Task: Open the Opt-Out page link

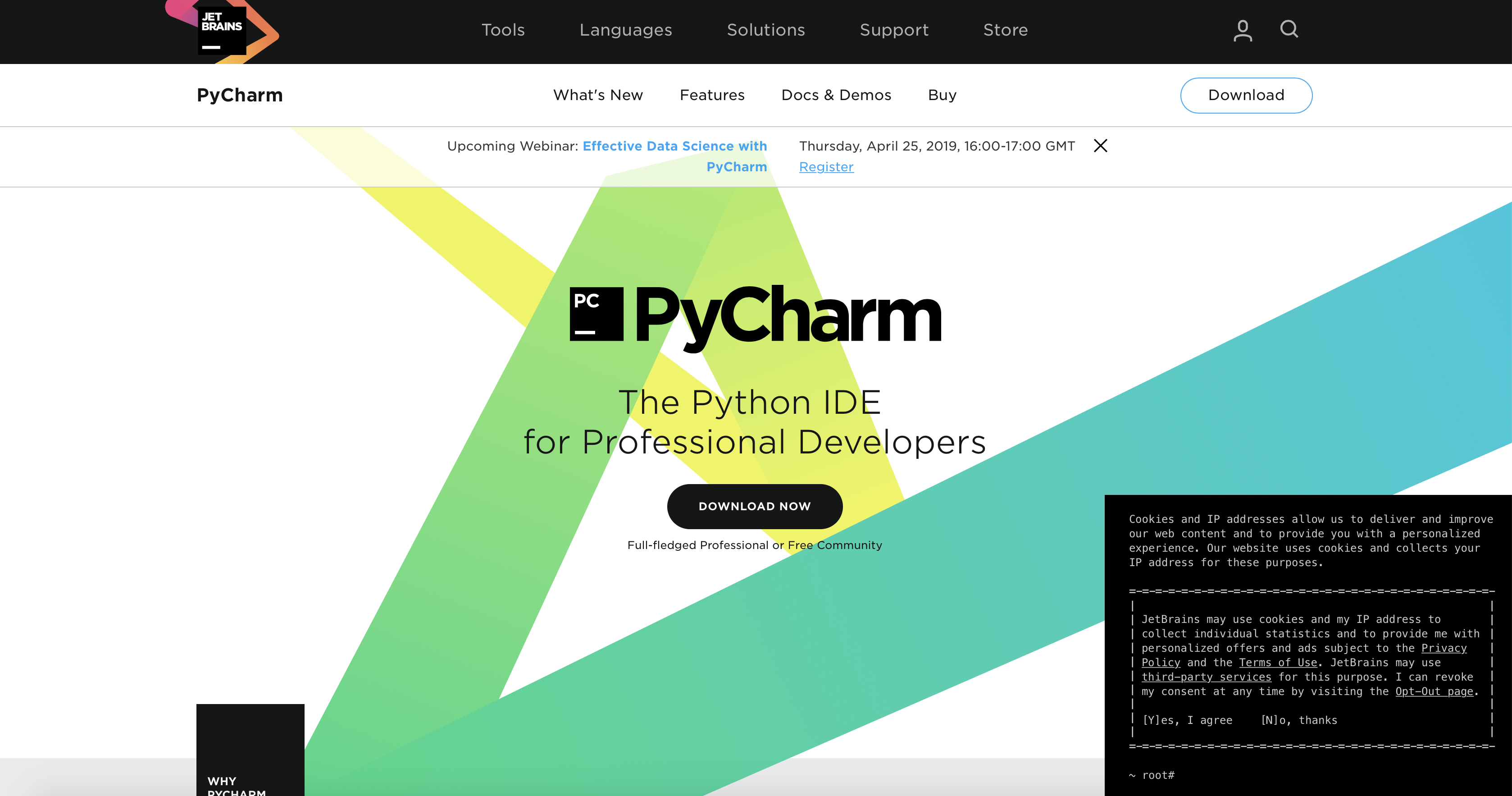Action: pos(1434,691)
